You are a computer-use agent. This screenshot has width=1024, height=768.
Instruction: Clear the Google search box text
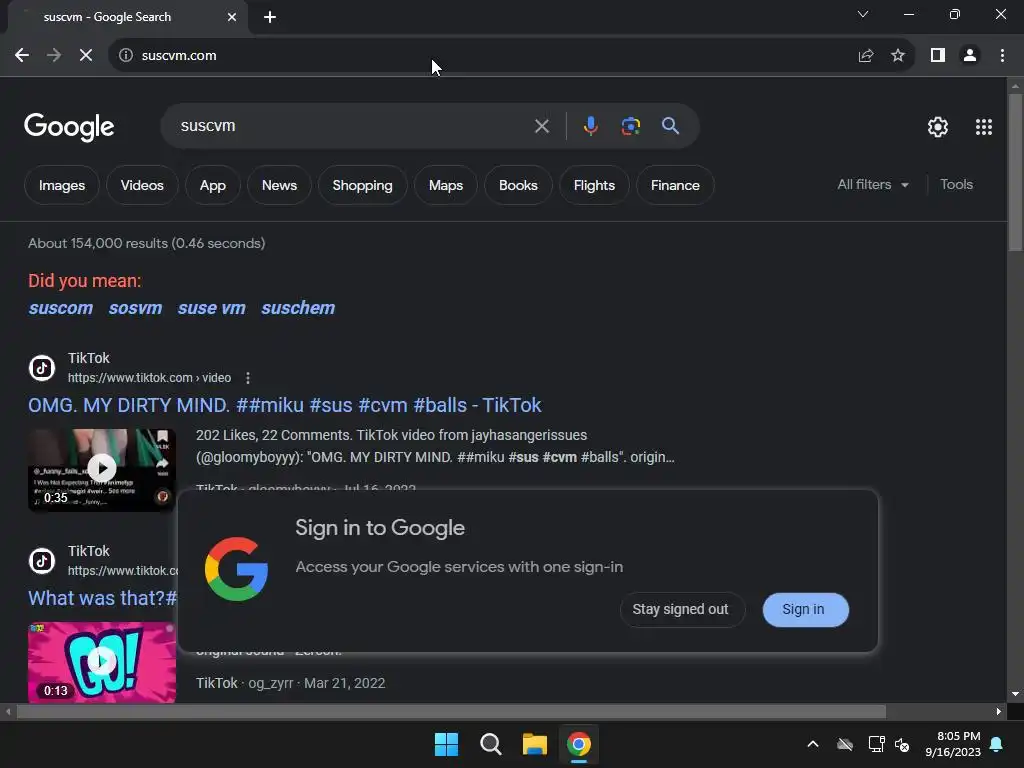point(541,126)
